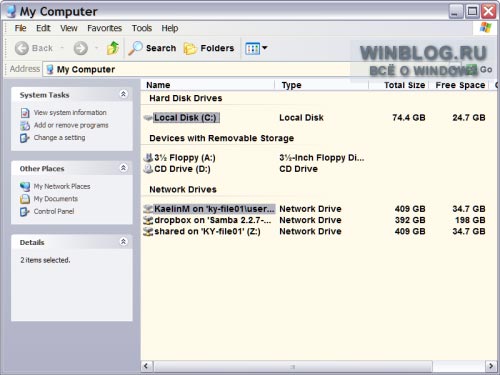This screenshot has height=375, width=500.
Task: Click the View system information link
Action: coord(70,113)
